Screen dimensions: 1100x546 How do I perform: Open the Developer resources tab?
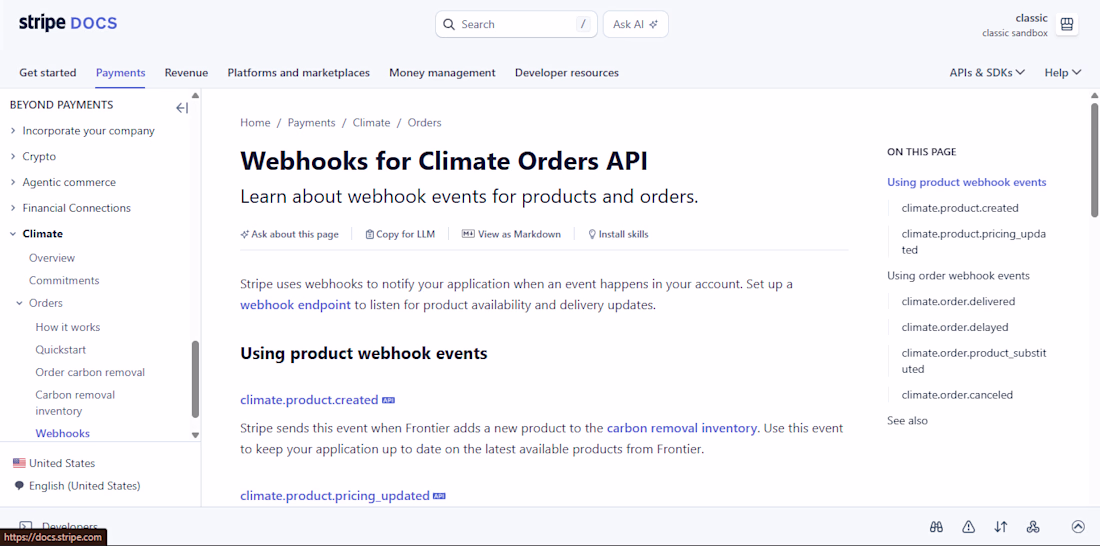567,72
